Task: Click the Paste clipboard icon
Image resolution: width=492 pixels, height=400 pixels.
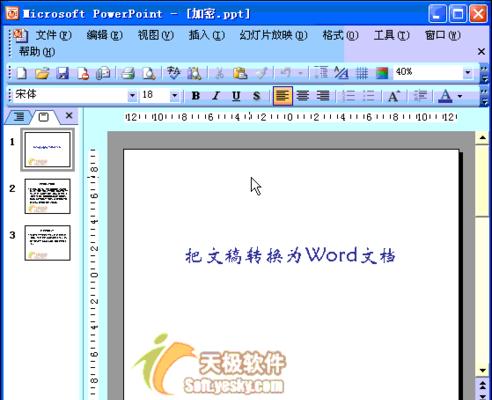Action: (x=240, y=73)
